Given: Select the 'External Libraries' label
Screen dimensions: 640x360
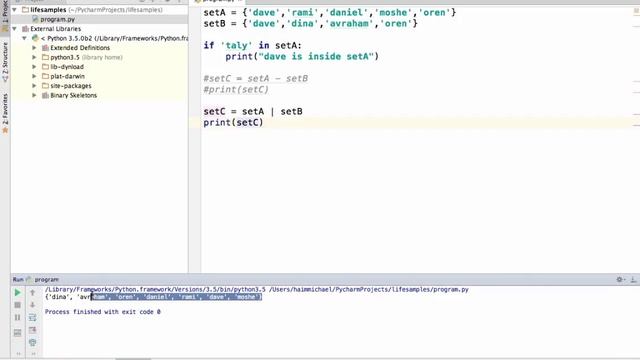Looking at the screenshot, I should click(56, 29).
